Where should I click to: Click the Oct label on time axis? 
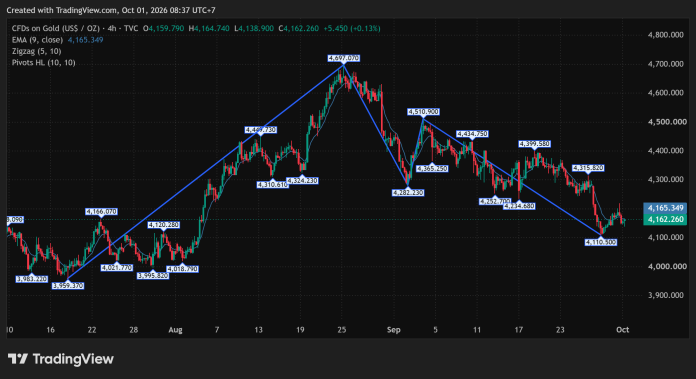click(x=622, y=330)
